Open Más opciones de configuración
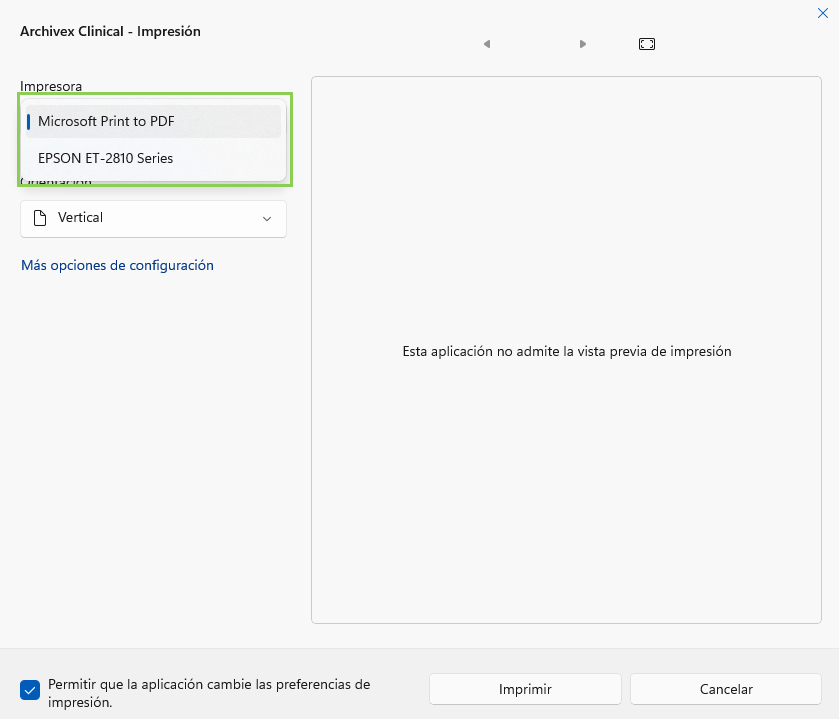Image resolution: width=839 pixels, height=719 pixels. click(x=117, y=265)
